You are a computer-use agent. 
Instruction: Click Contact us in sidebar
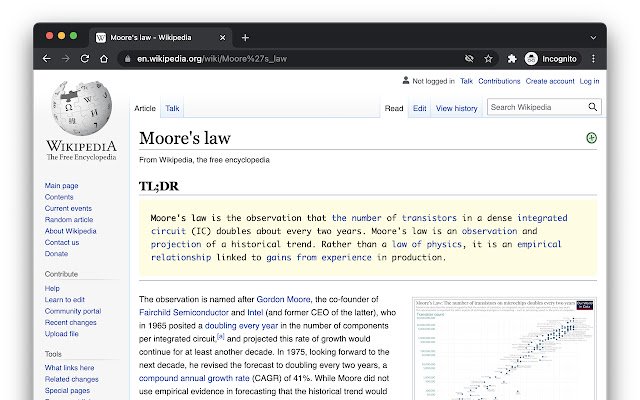pos(62,242)
